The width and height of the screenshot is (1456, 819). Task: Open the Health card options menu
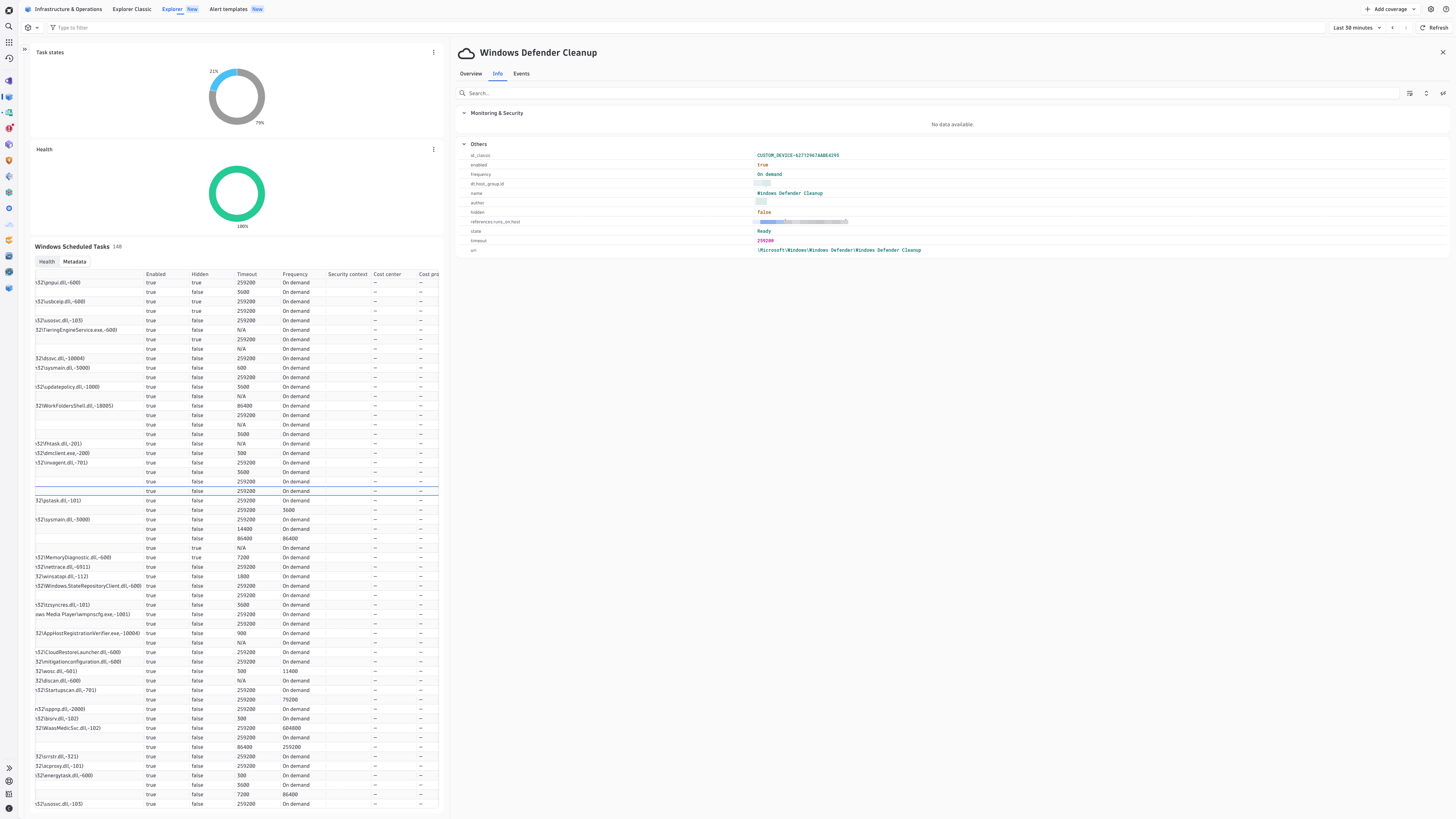[x=433, y=150]
